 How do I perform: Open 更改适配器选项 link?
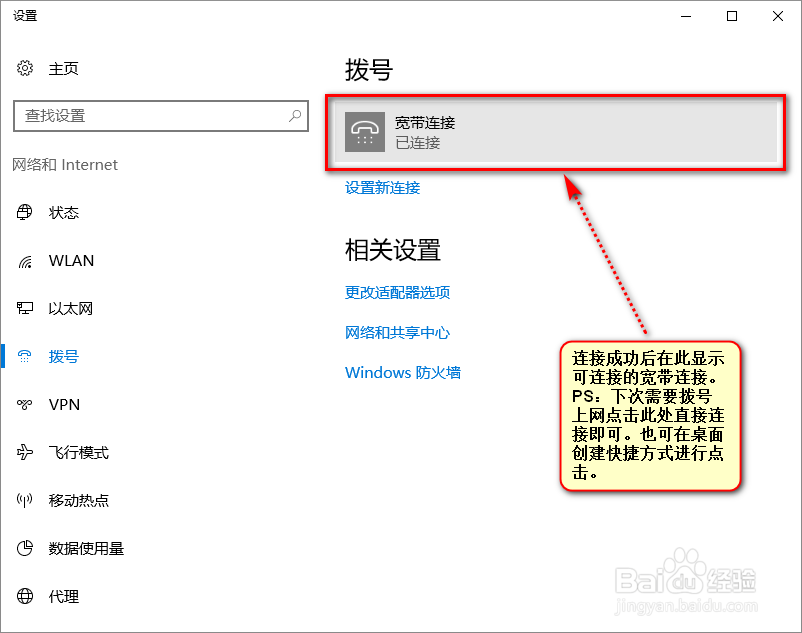click(397, 292)
